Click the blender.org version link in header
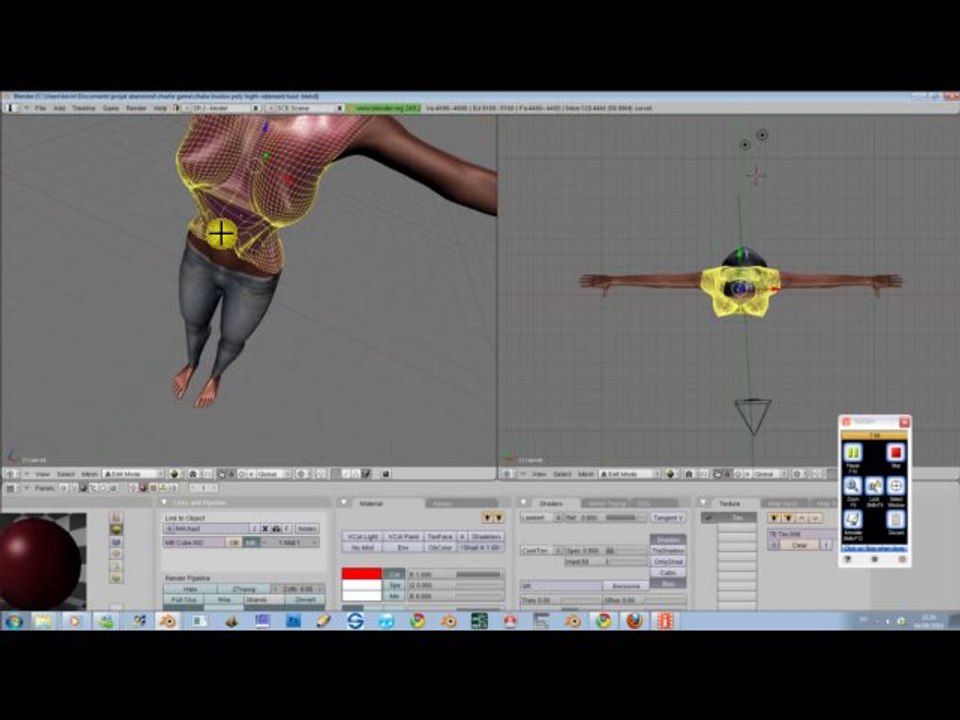The width and height of the screenshot is (960, 720). coord(384,108)
